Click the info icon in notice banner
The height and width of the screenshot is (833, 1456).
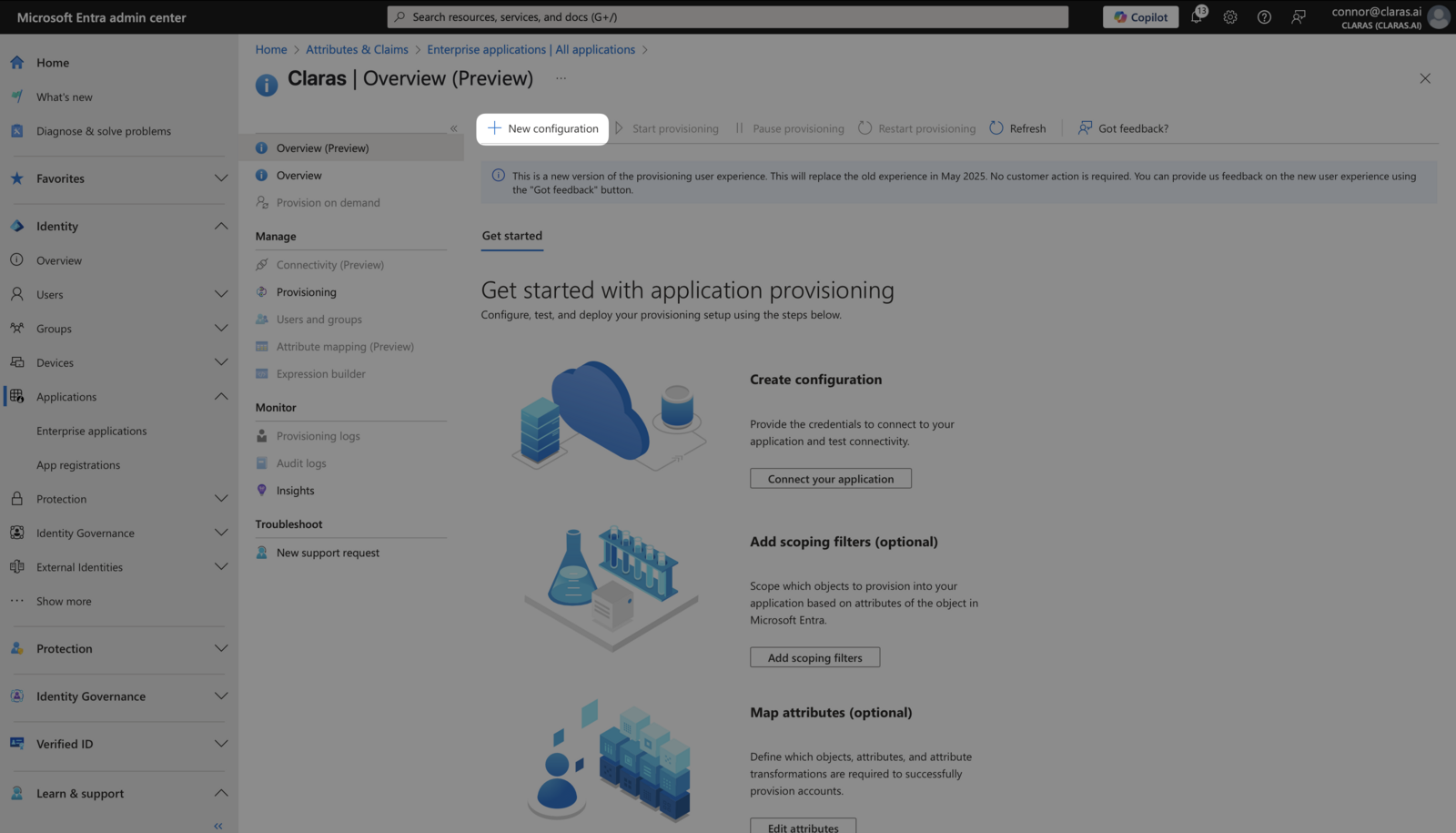point(499,176)
